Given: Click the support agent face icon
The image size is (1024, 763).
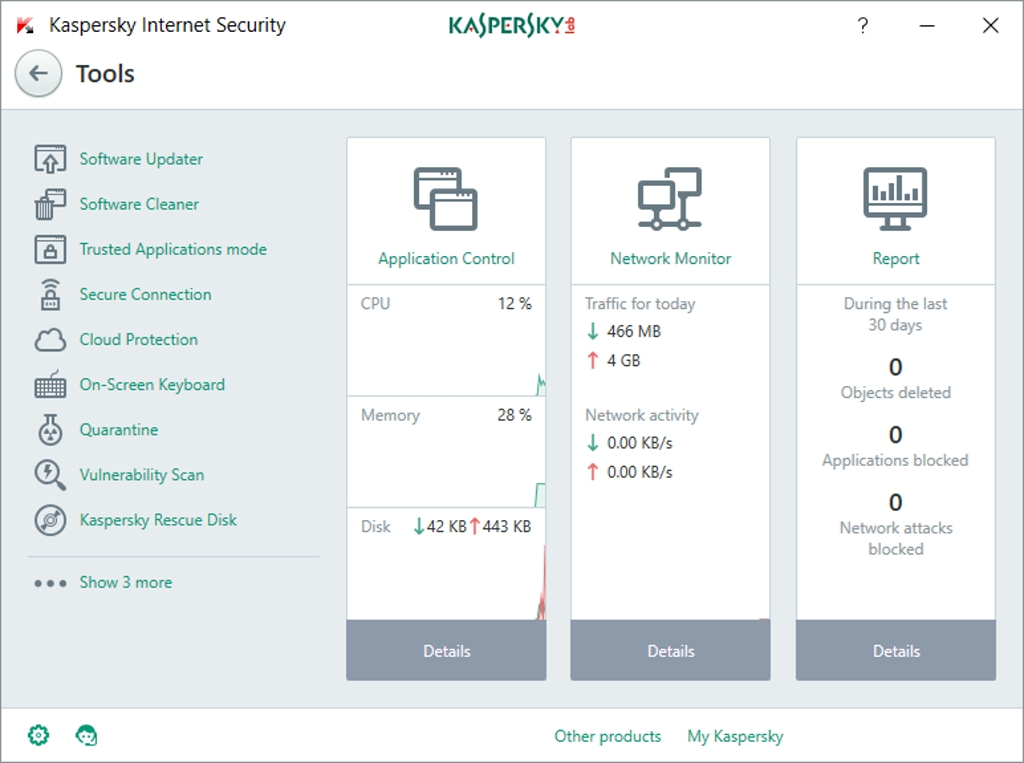Looking at the screenshot, I should click(87, 736).
